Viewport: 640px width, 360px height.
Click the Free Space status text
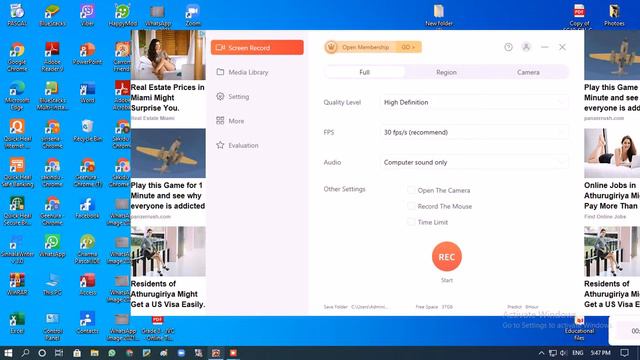click(x=434, y=307)
